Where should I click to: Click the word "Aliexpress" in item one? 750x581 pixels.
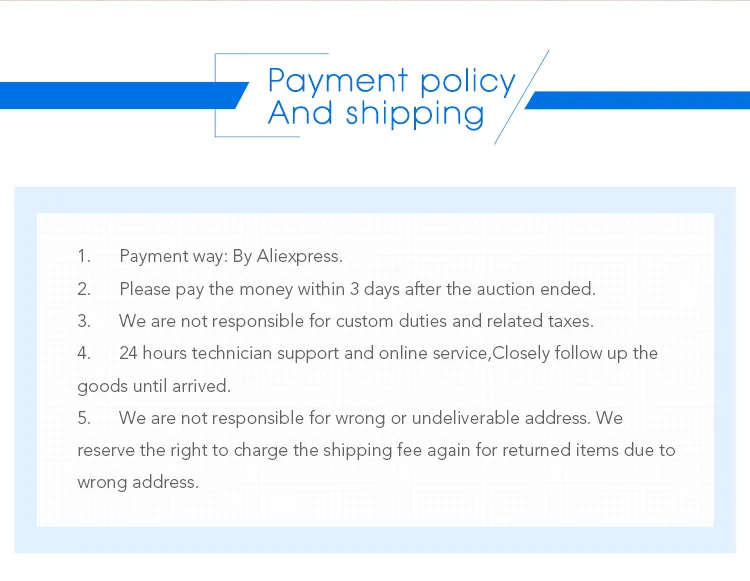click(x=298, y=257)
